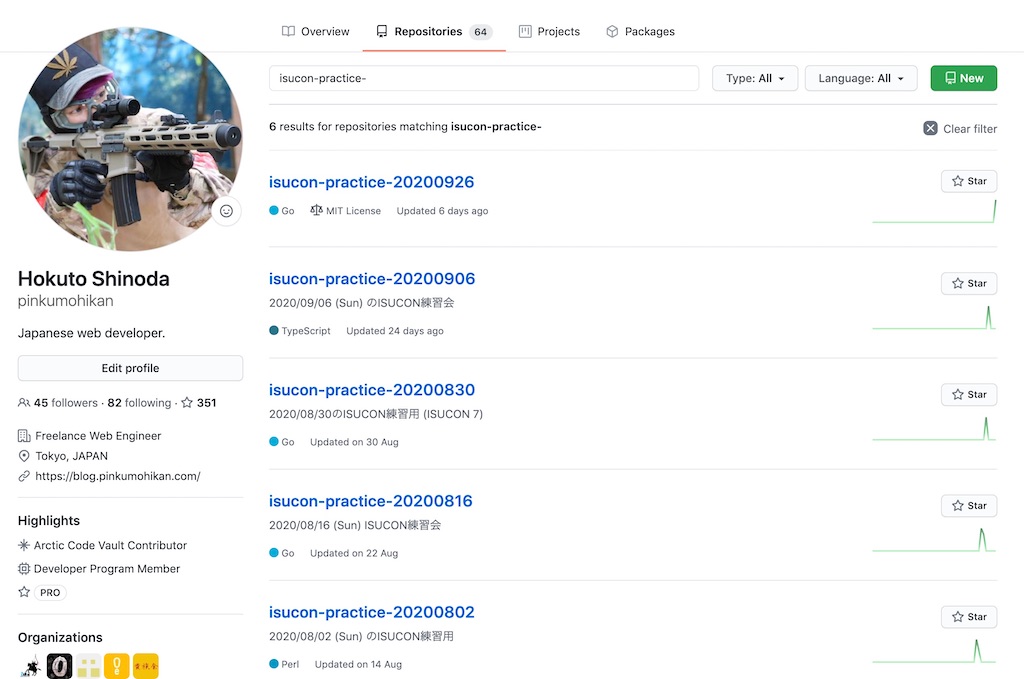Click the PRO badge
Viewport: 1024px width, 679px height.
point(50,592)
